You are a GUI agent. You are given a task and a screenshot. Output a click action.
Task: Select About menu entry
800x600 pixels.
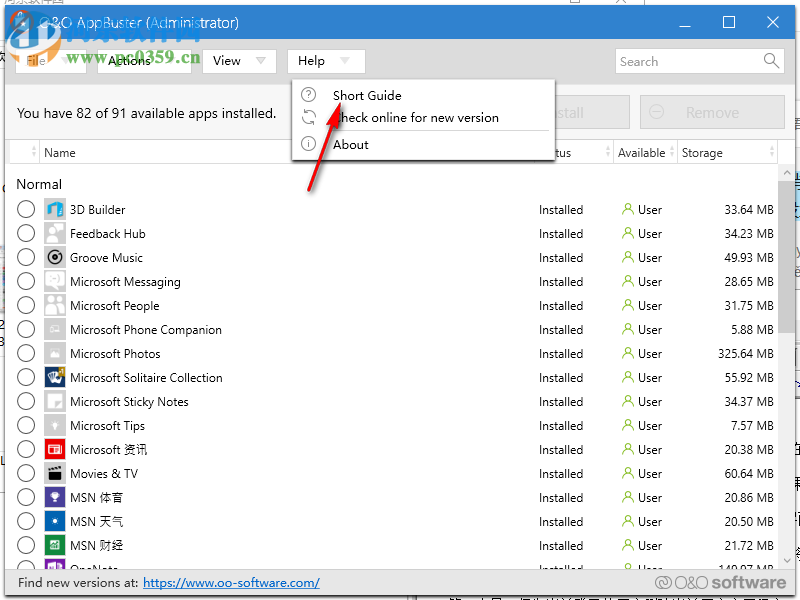[x=351, y=144]
